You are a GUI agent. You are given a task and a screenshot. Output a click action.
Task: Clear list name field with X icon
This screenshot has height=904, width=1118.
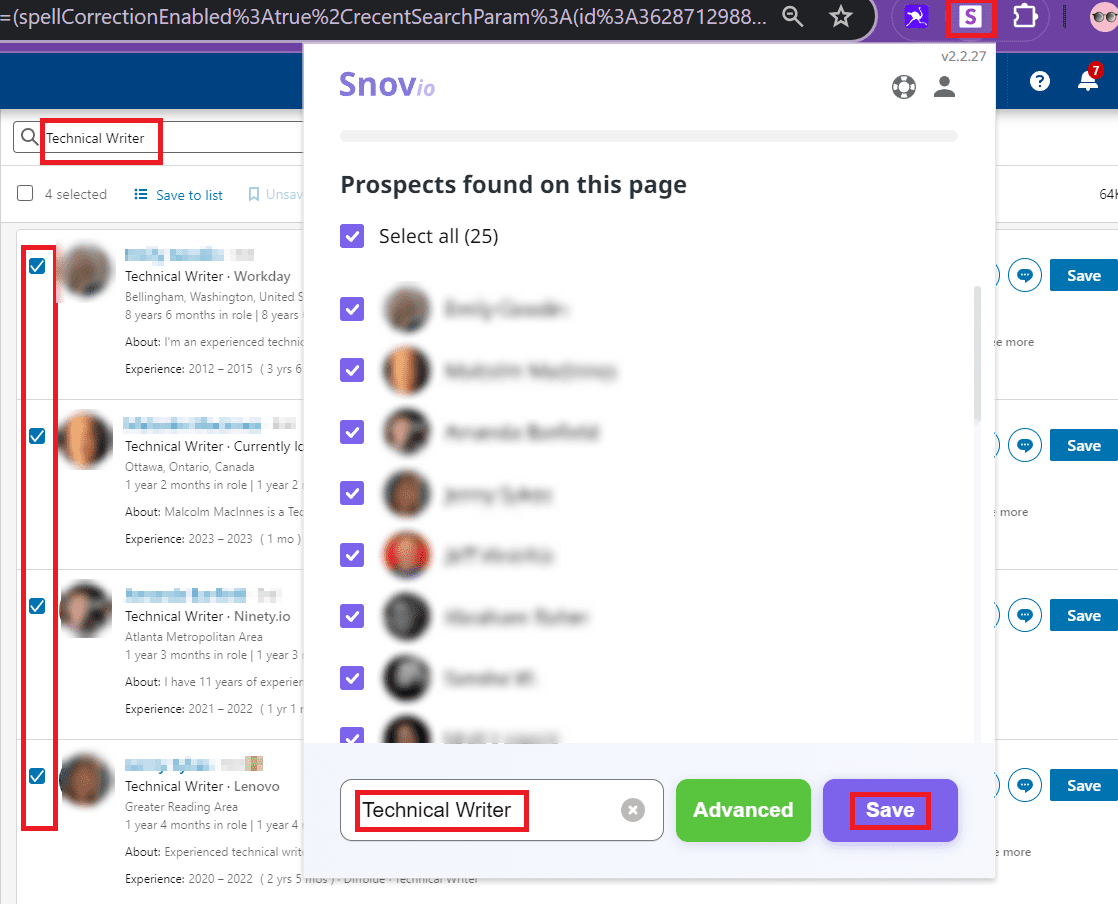click(632, 810)
